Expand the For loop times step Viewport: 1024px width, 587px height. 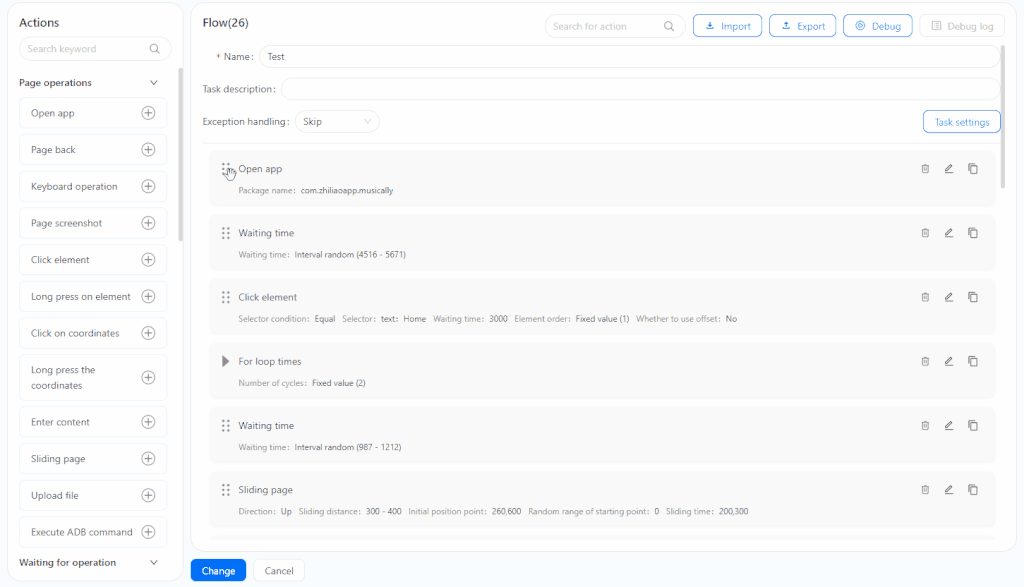tap(225, 361)
